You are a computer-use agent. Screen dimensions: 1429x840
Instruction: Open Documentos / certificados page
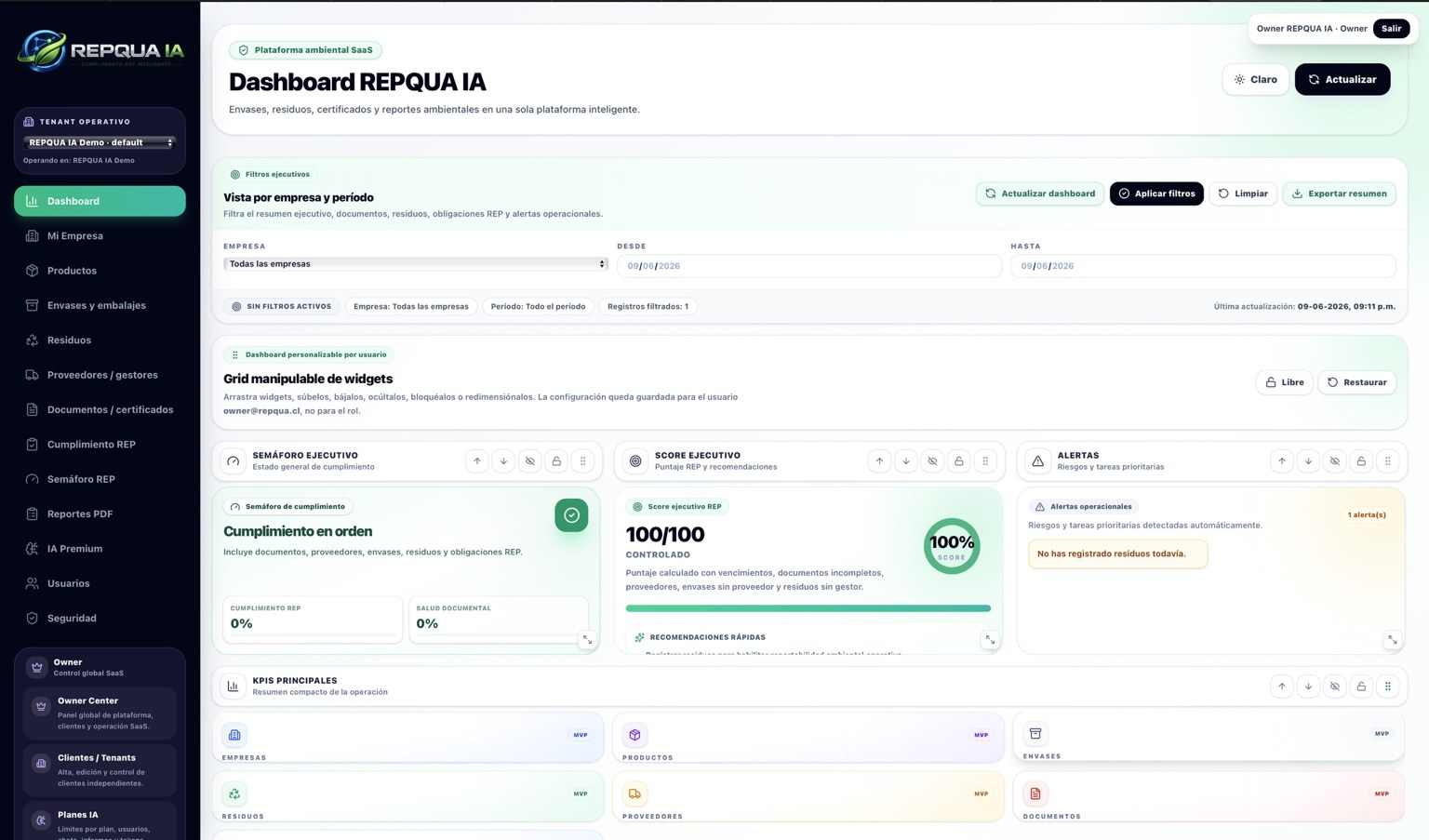(100, 409)
